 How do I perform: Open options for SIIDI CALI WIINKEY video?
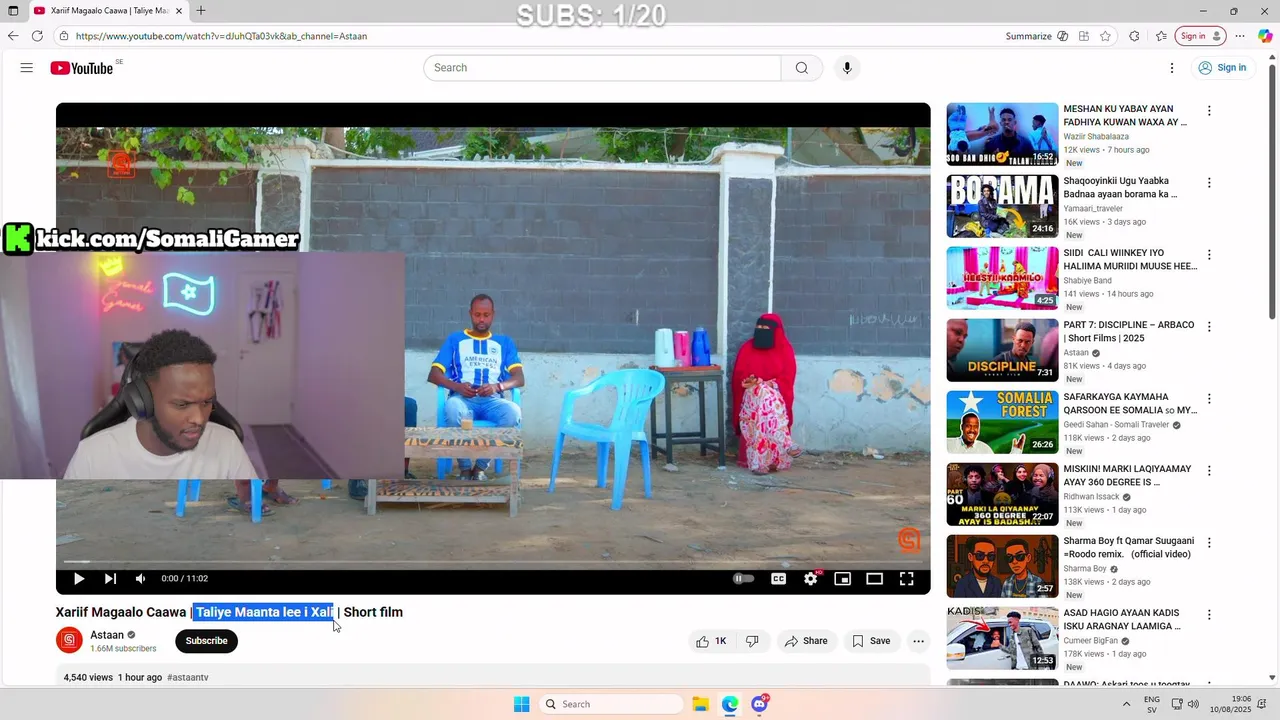[1209, 255]
